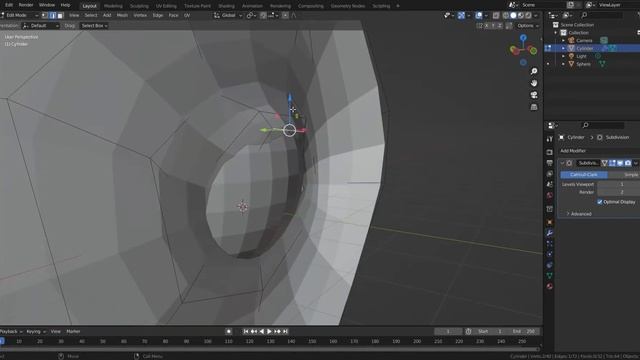Open the Physics properties tab icon
This screenshot has height=360, width=640.
549,254
